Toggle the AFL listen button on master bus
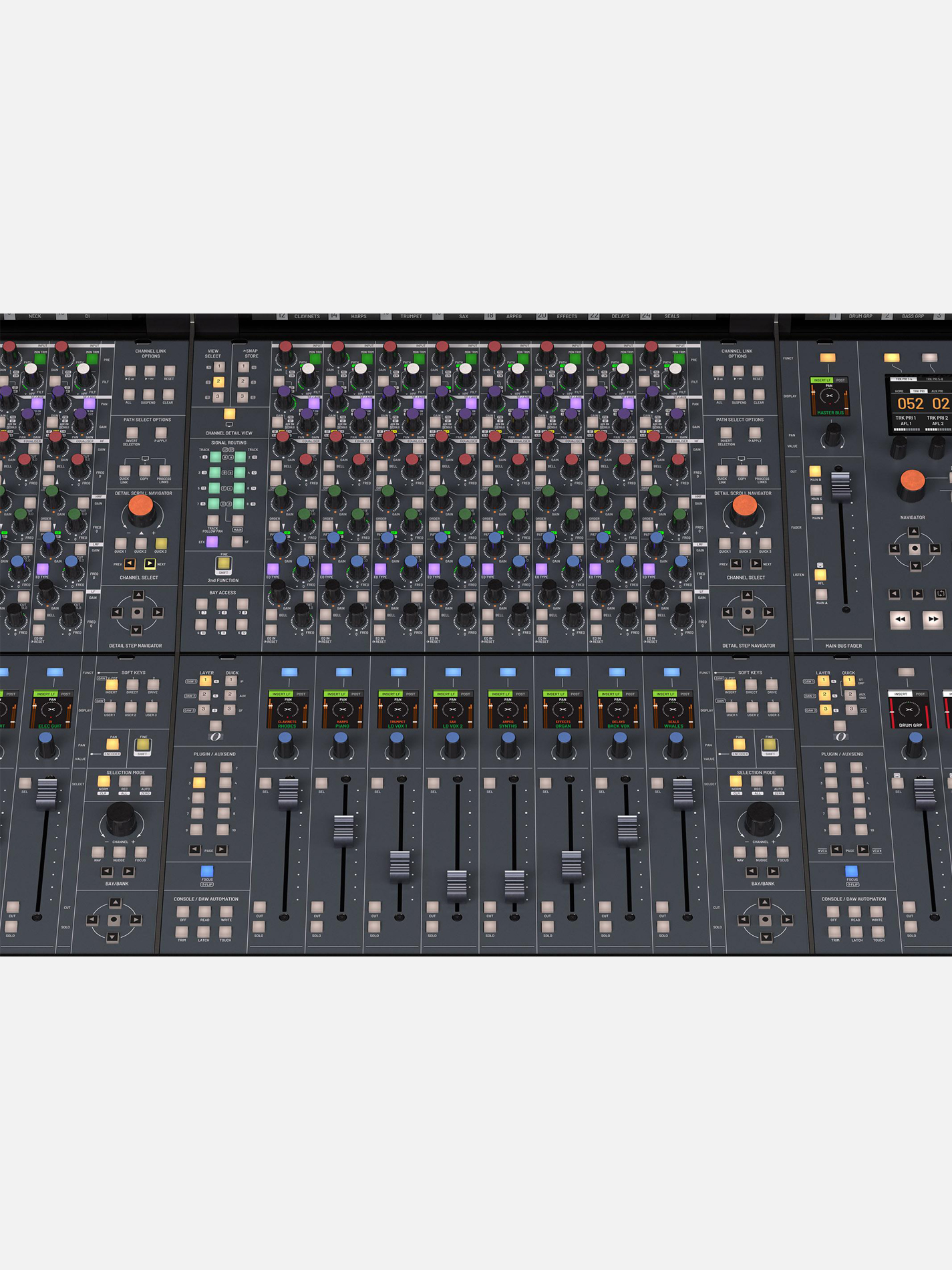Viewport: 952px width, 1270px height. point(820,574)
